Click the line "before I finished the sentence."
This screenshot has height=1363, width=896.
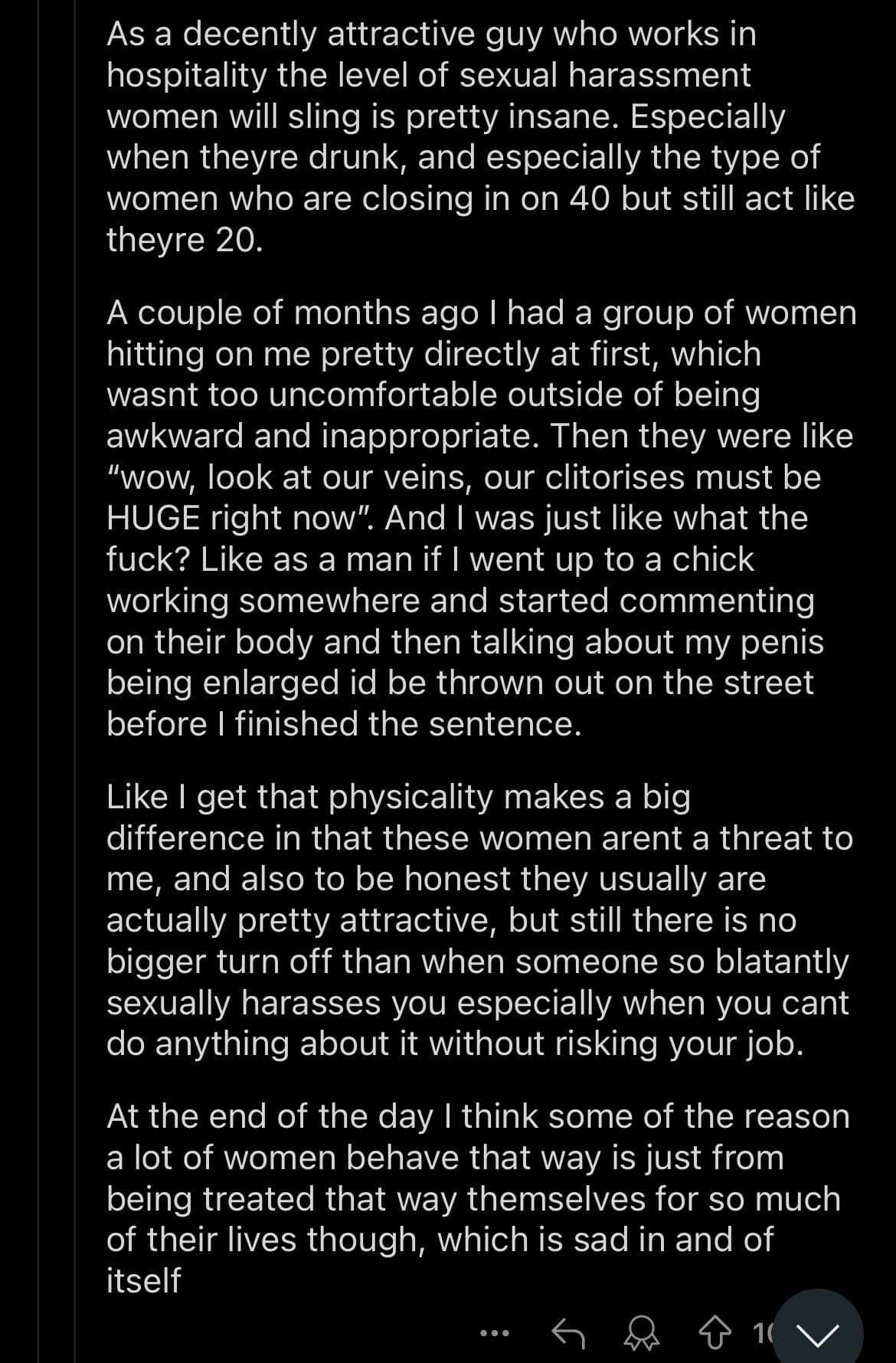point(344,724)
